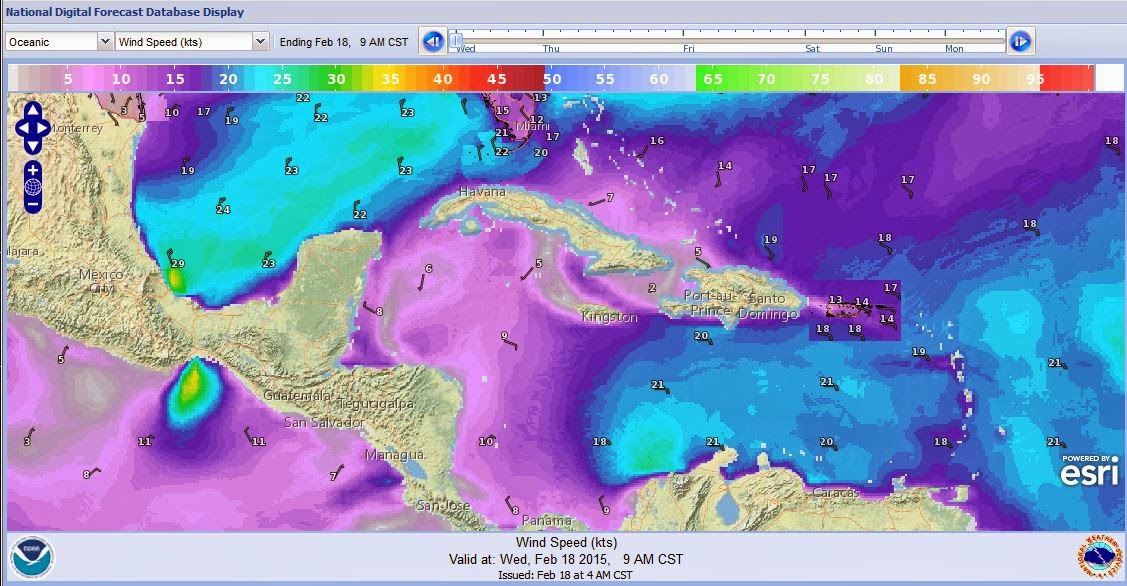
Task: Click Sat on the timeline
Action: (x=812, y=48)
